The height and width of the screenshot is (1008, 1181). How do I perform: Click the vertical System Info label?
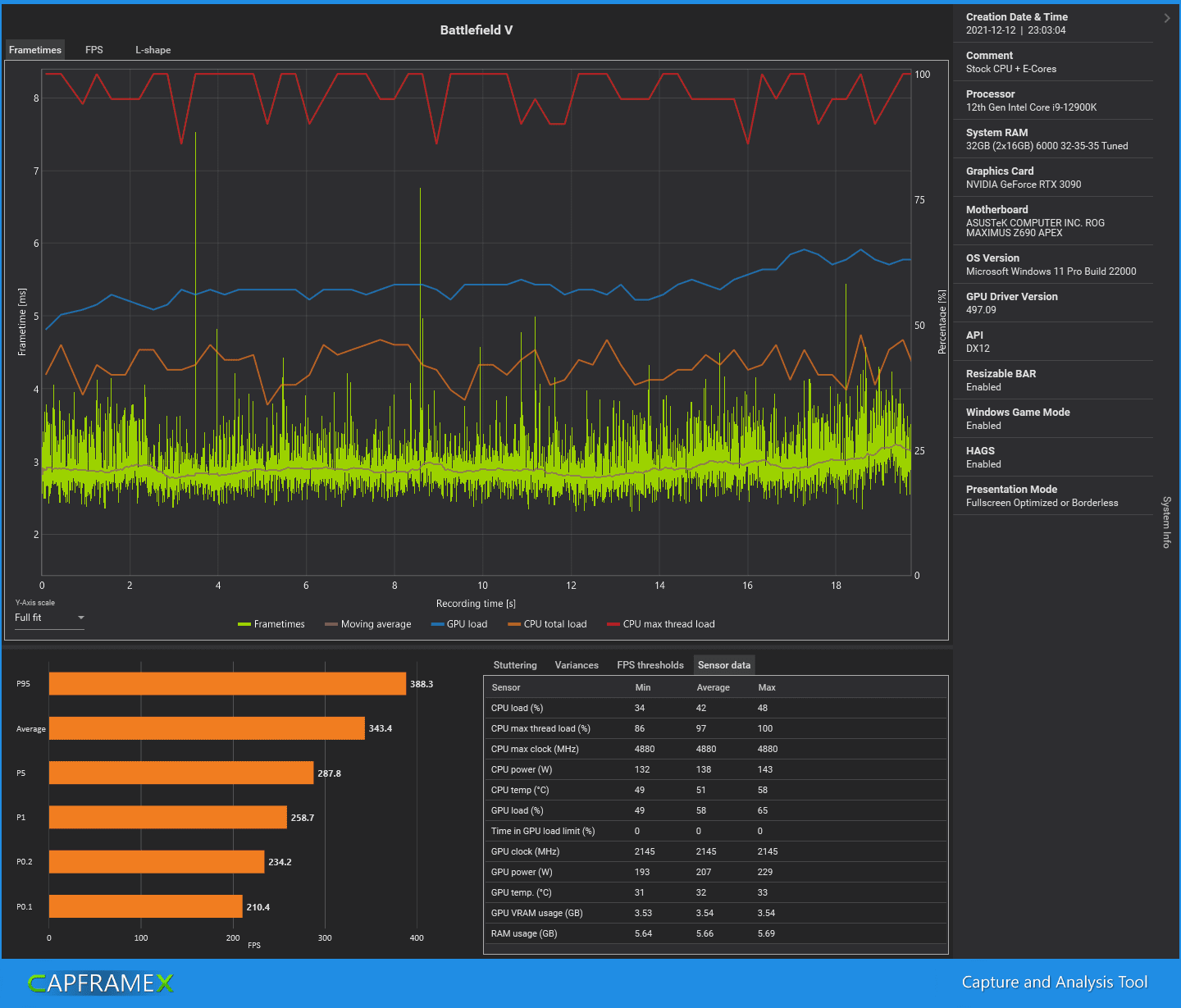[1166, 522]
